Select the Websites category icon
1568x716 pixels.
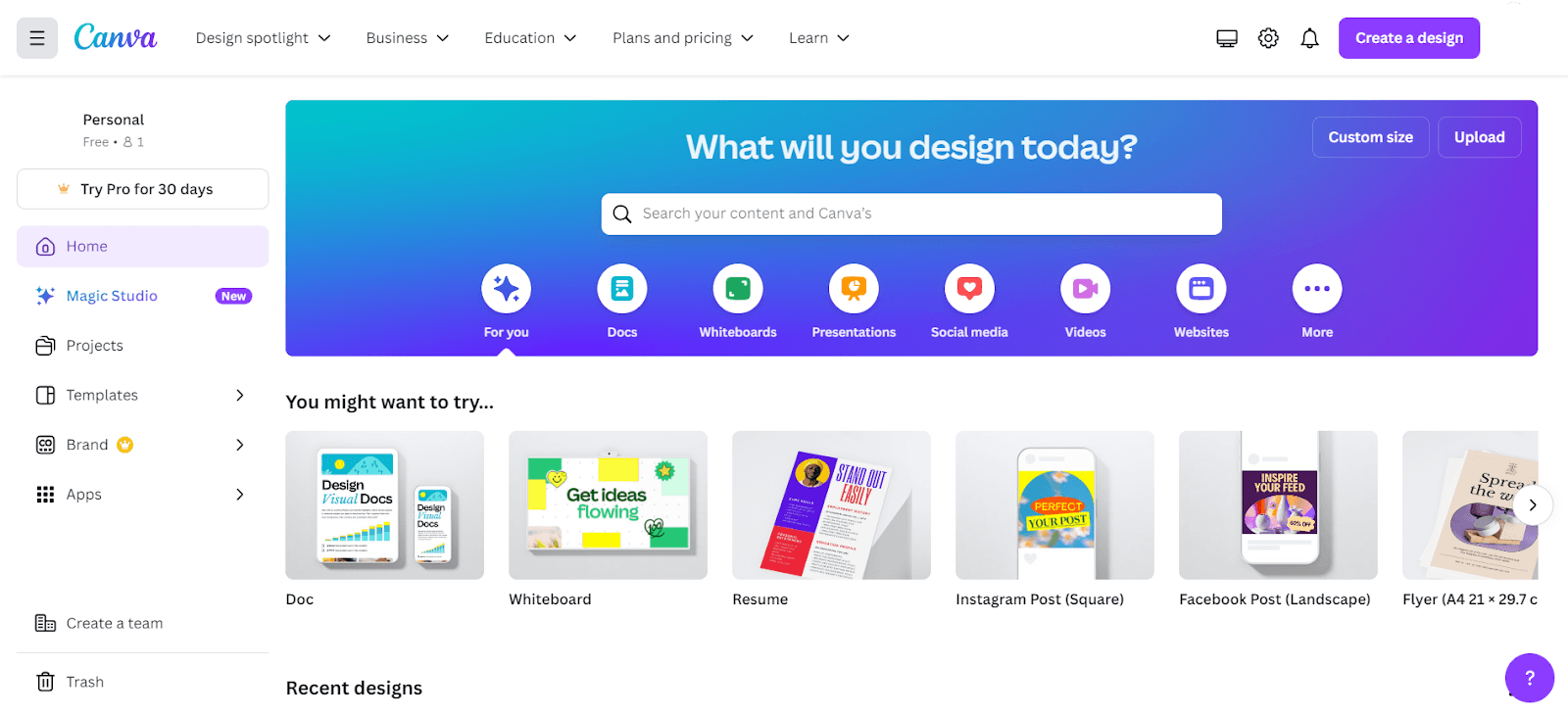point(1201,289)
